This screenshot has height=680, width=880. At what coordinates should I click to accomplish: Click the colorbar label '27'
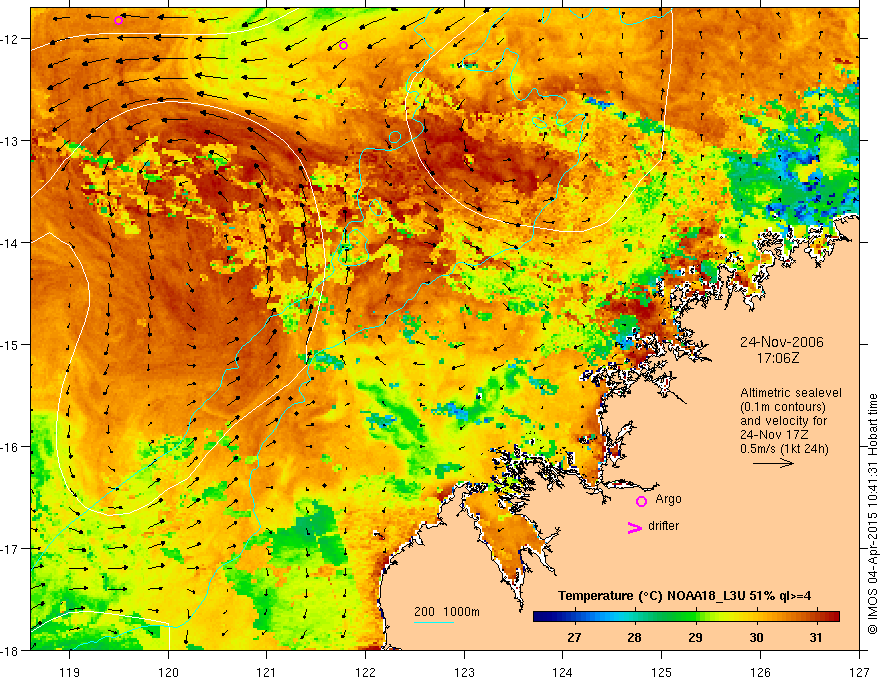[574, 637]
